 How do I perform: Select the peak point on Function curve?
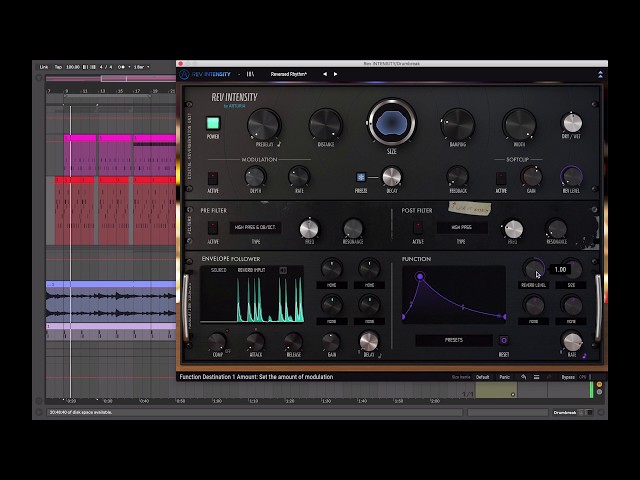click(420, 276)
